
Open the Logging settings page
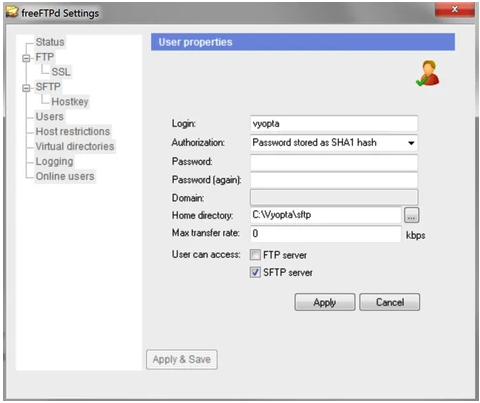(x=54, y=161)
